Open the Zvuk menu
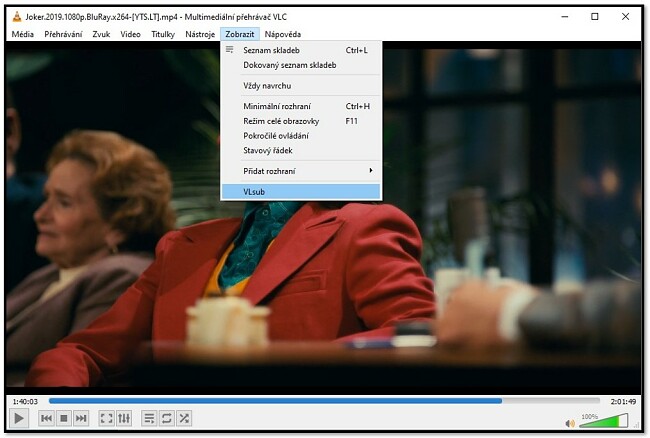This screenshot has width=650, height=438. tap(101, 34)
